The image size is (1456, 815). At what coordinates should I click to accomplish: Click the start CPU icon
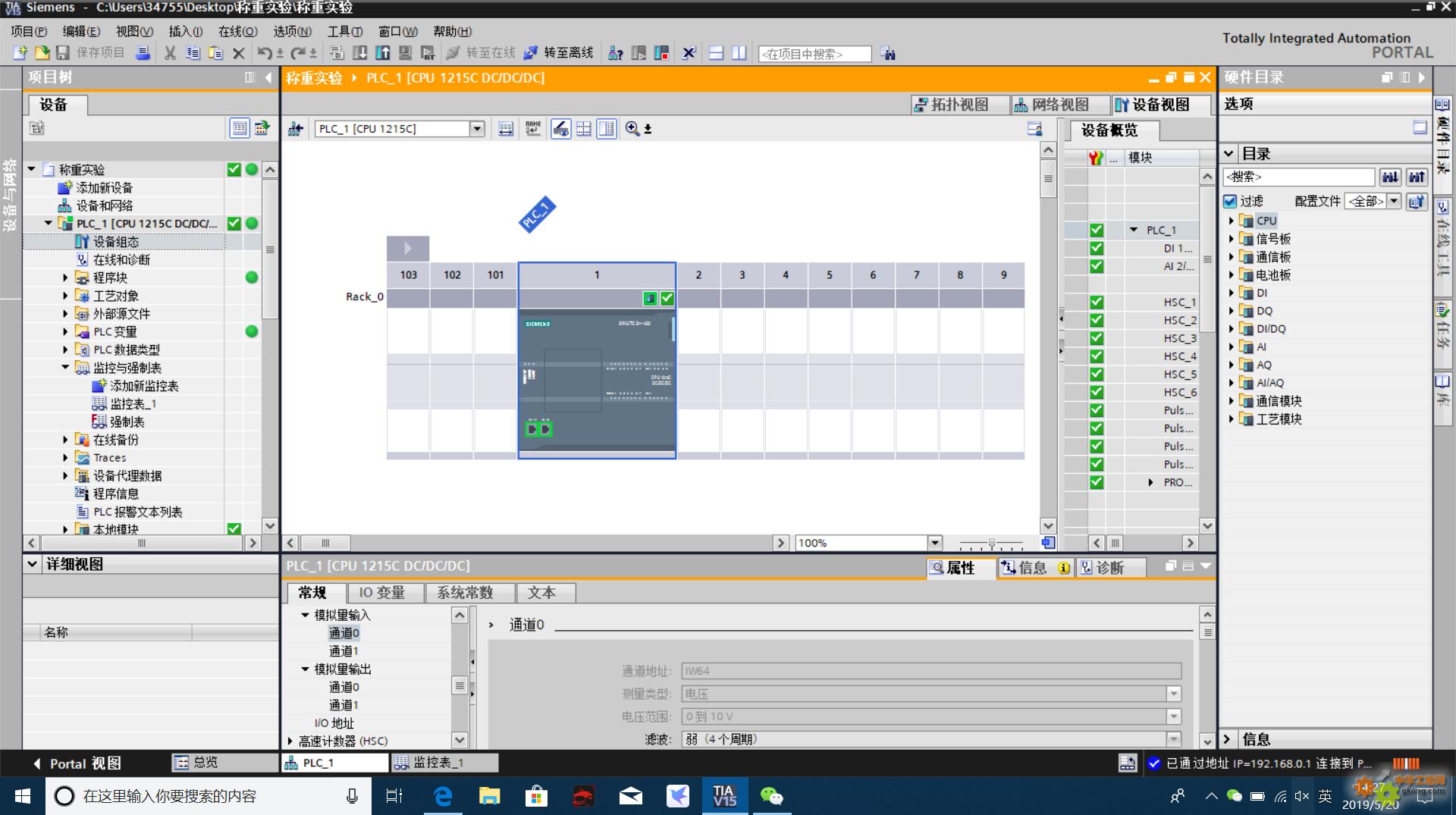[x=639, y=53]
